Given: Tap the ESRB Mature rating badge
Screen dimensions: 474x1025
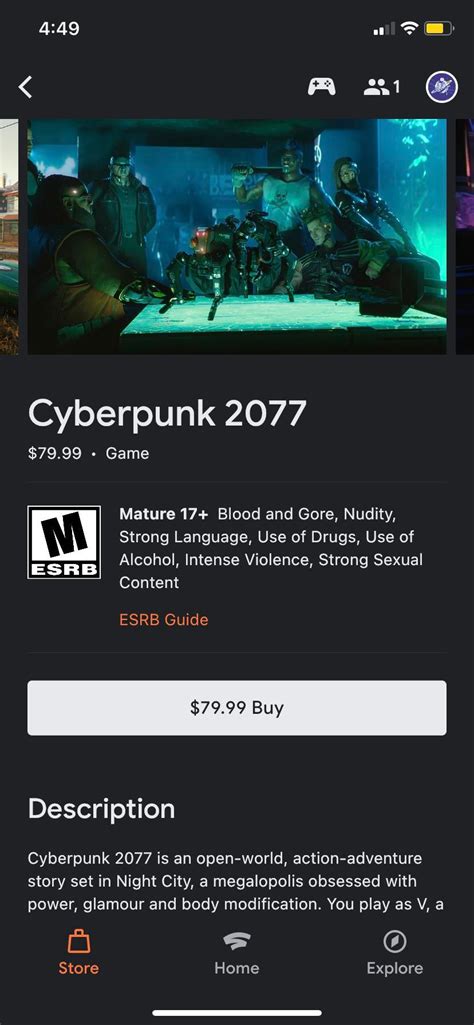Looking at the screenshot, I should click(64, 542).
